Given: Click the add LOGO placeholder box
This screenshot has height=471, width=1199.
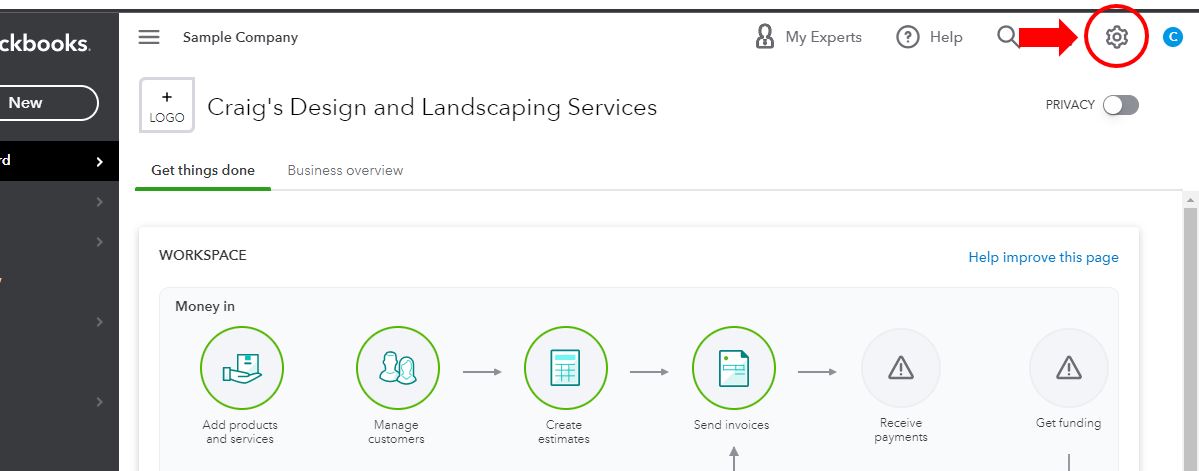Looking at the screenshot, I should coord(167,106).
